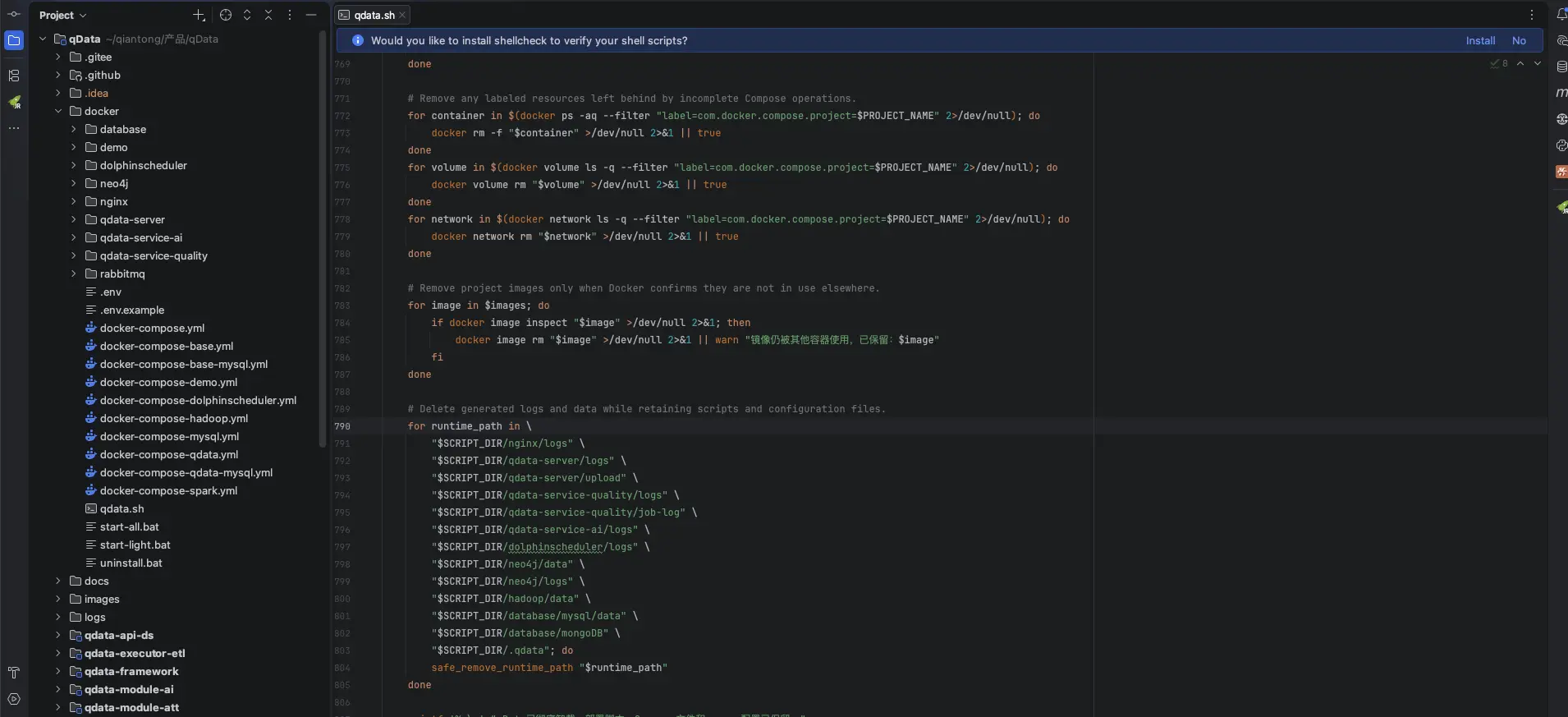Click Collapse All icon in Project panel

click(x=268, y=15)
